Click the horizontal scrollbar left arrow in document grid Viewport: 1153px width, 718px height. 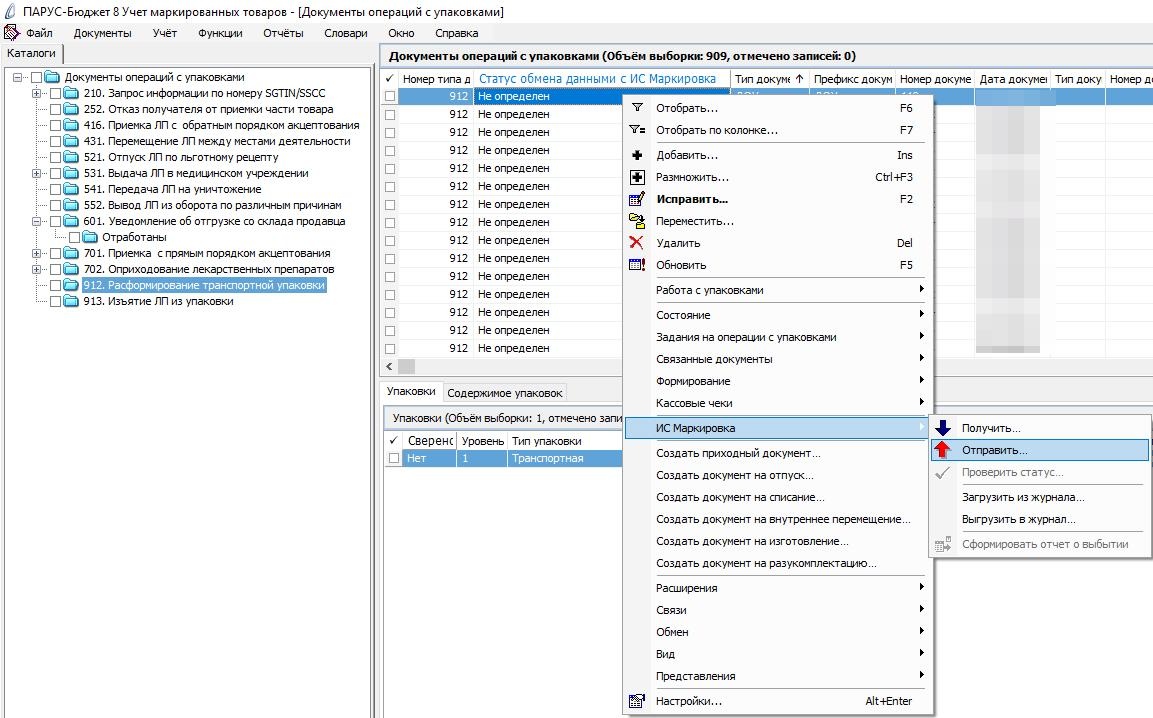pos(389,366)
